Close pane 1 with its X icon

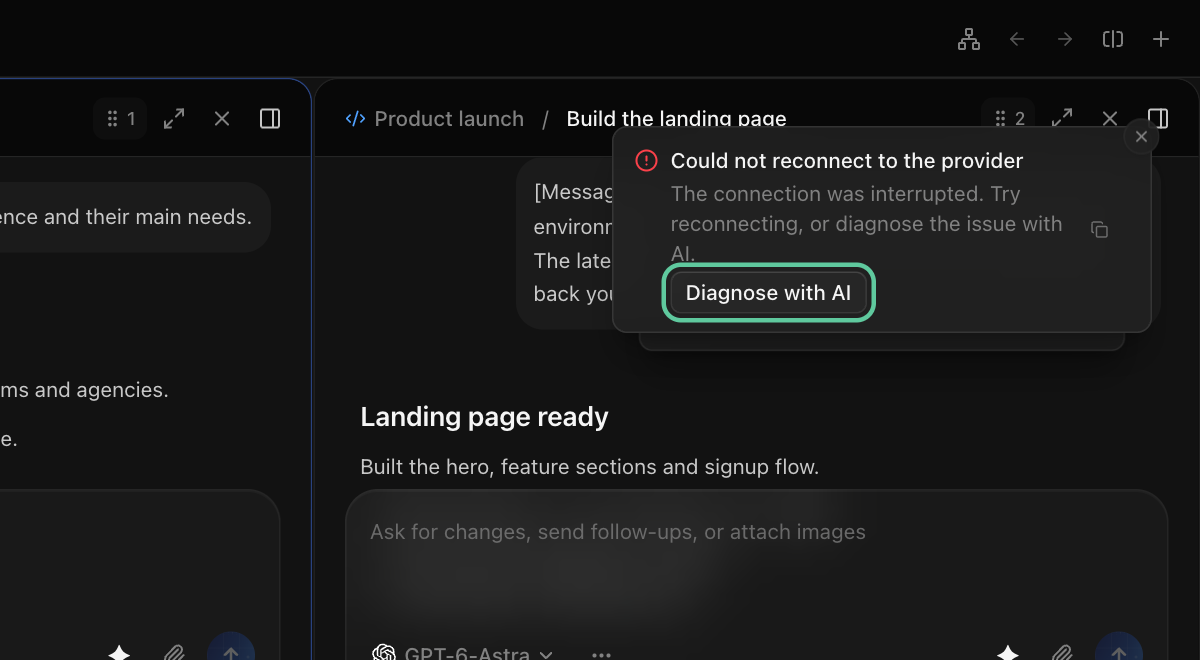pyautogui.click(x=222, y=119)
